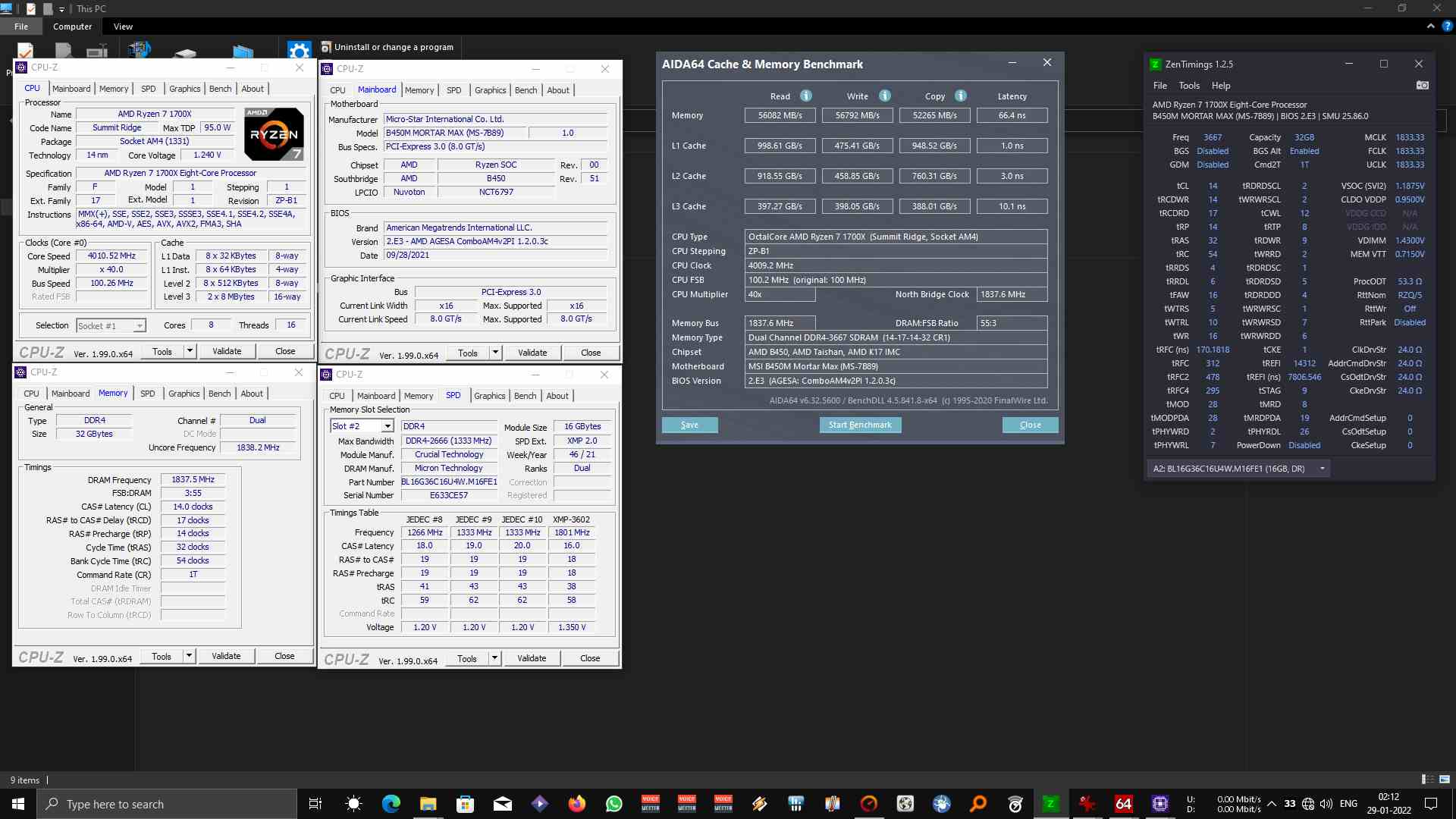Click Uninstall or change a program

tap(387, 47)
